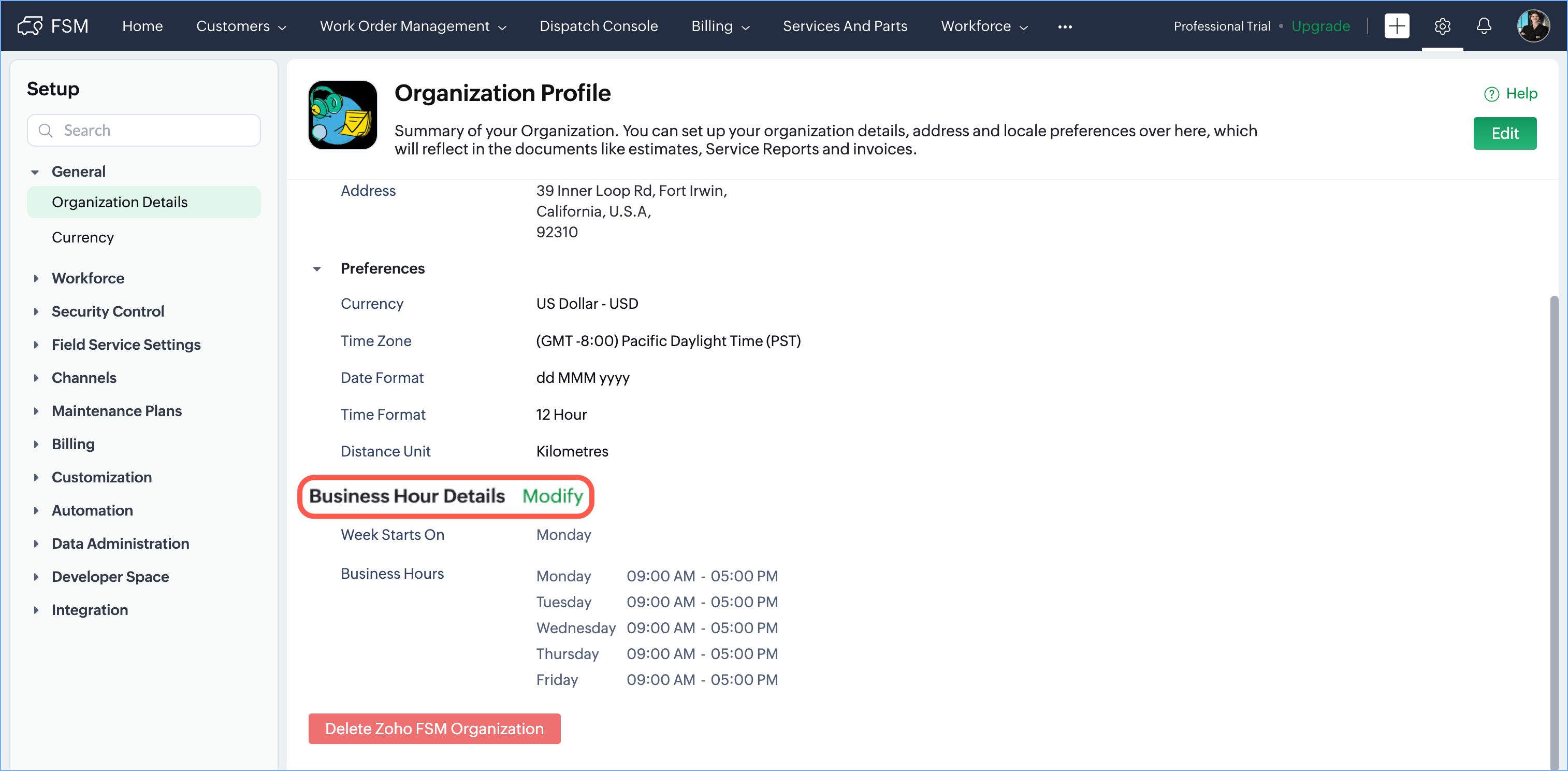The height and width of the screenshot is (771, 1568).
Task: Open the Work Order Management dropdown
Action: pos(413,26)
